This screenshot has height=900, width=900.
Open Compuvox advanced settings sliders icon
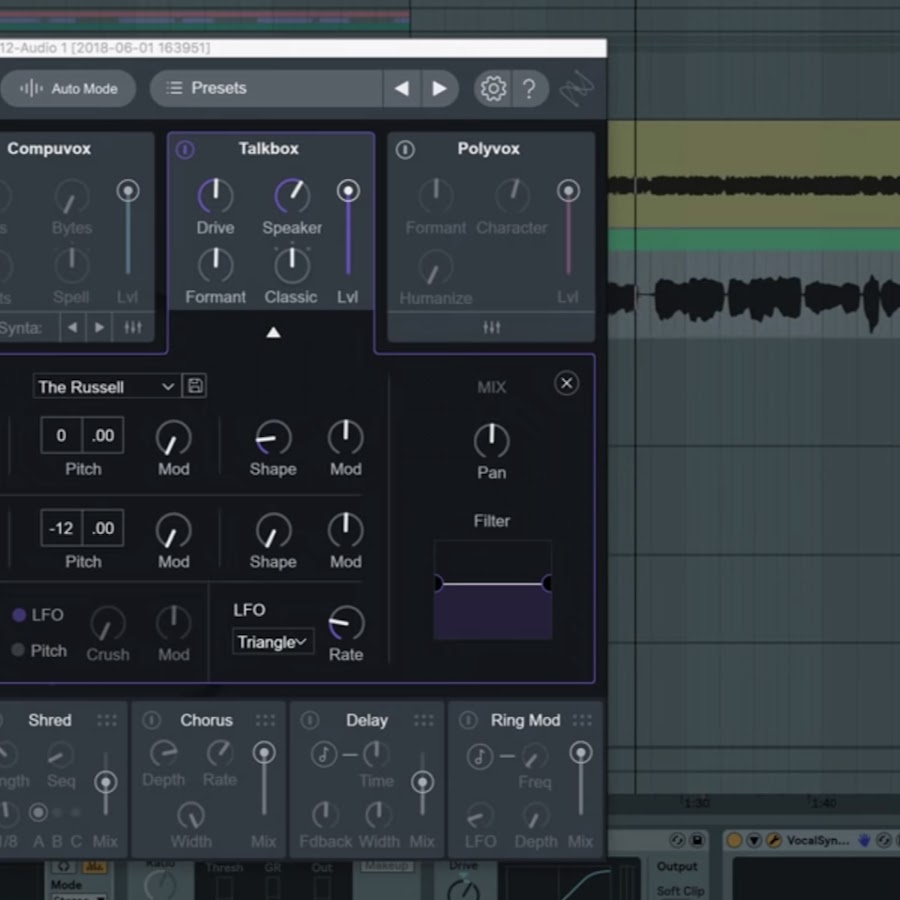click(x=132, y=327)
